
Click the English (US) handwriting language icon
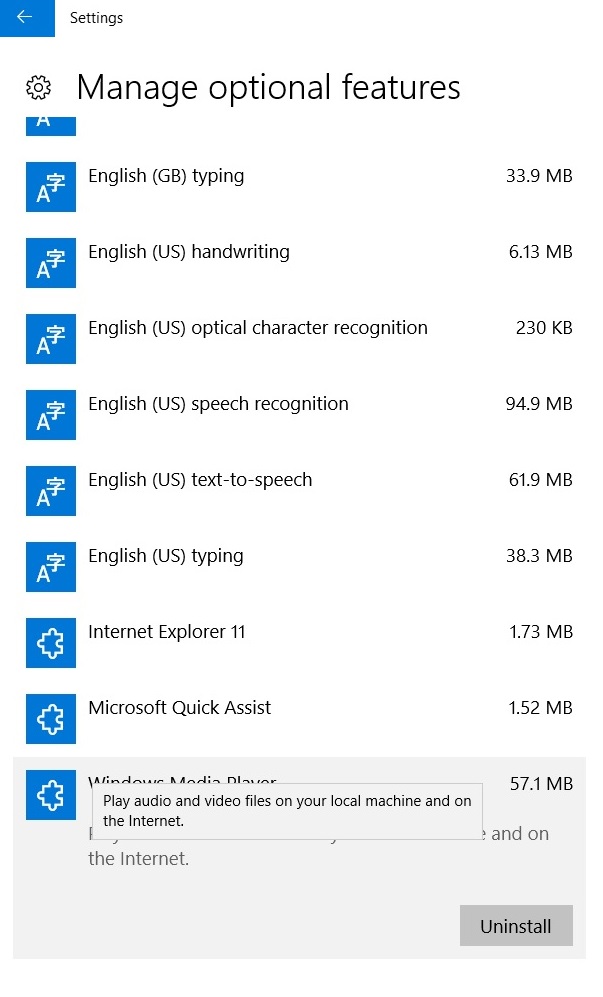(x=51, y=263)
